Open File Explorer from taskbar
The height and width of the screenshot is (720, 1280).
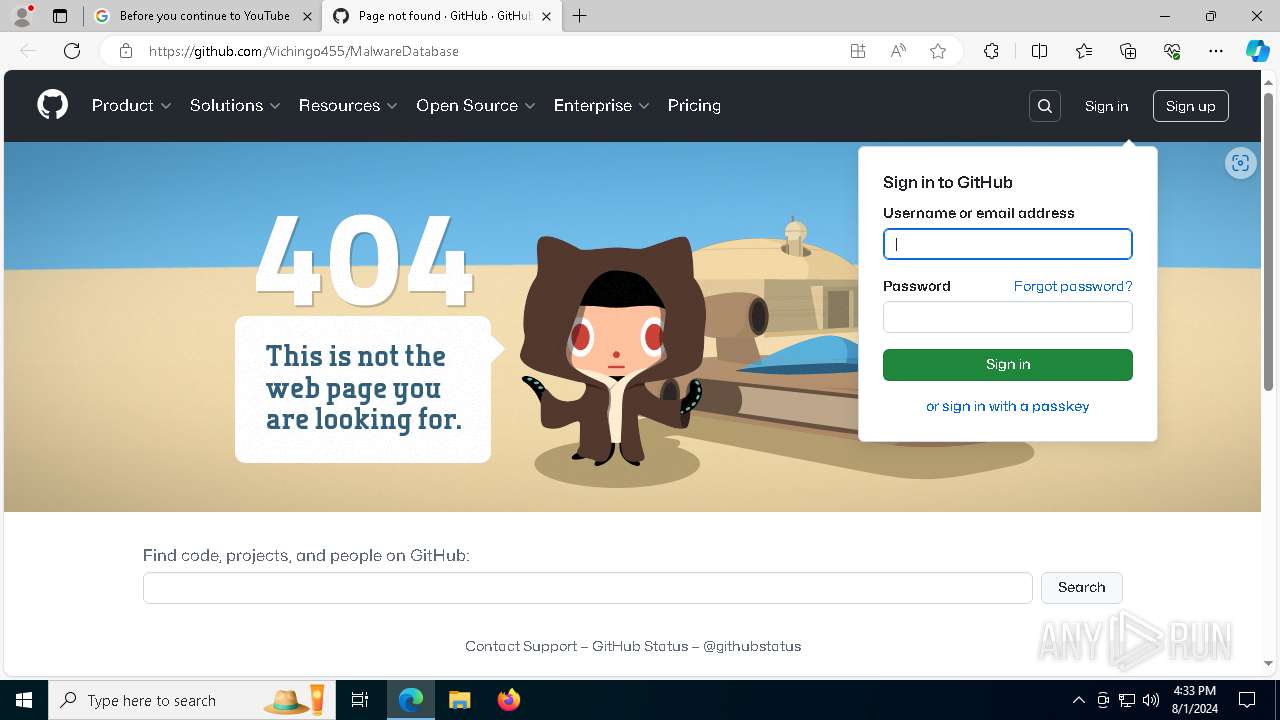point(459,700)
